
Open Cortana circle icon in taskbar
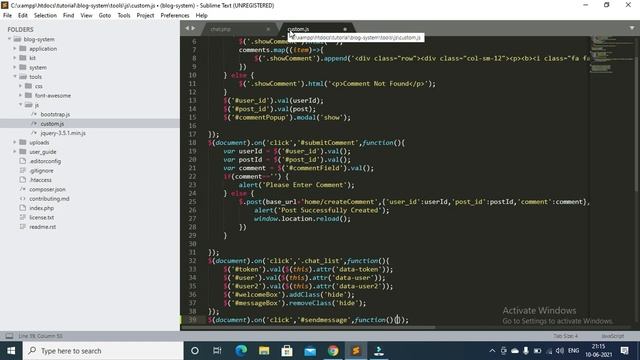195,351
